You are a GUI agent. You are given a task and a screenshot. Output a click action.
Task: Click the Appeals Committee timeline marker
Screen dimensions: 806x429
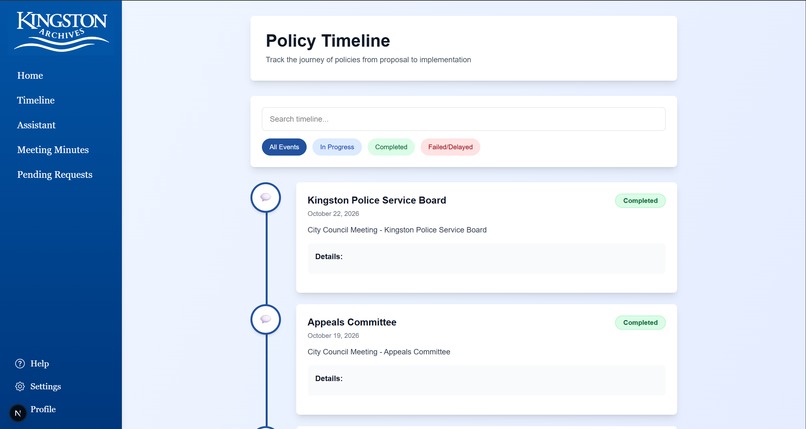click(x=266, y=319)
